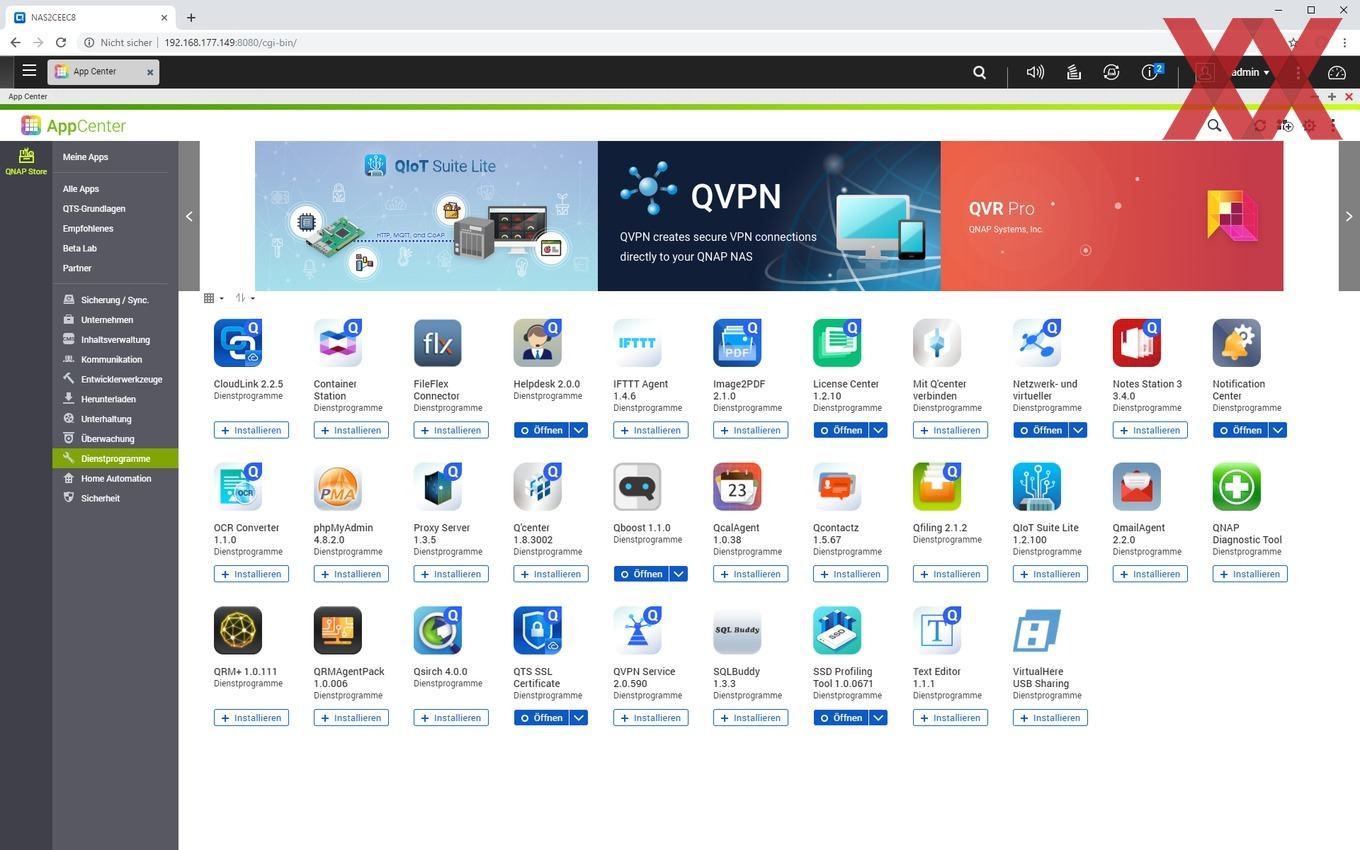Image resolution: width=1360 pixels, height=850 pixels.
Task: Install CloudLink 2.2.5
Action: point(251,430)
